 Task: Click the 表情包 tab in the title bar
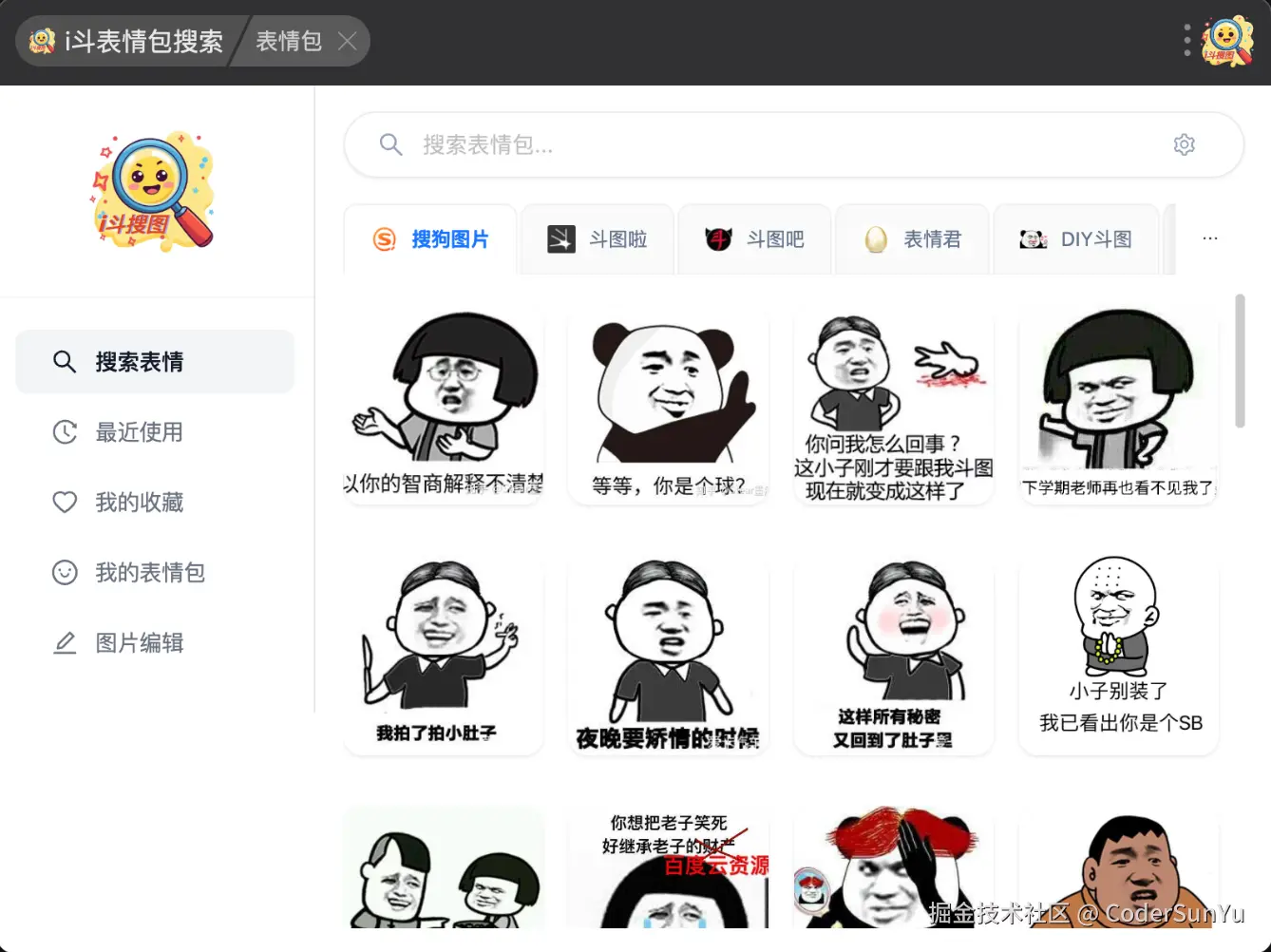point(288,41)
